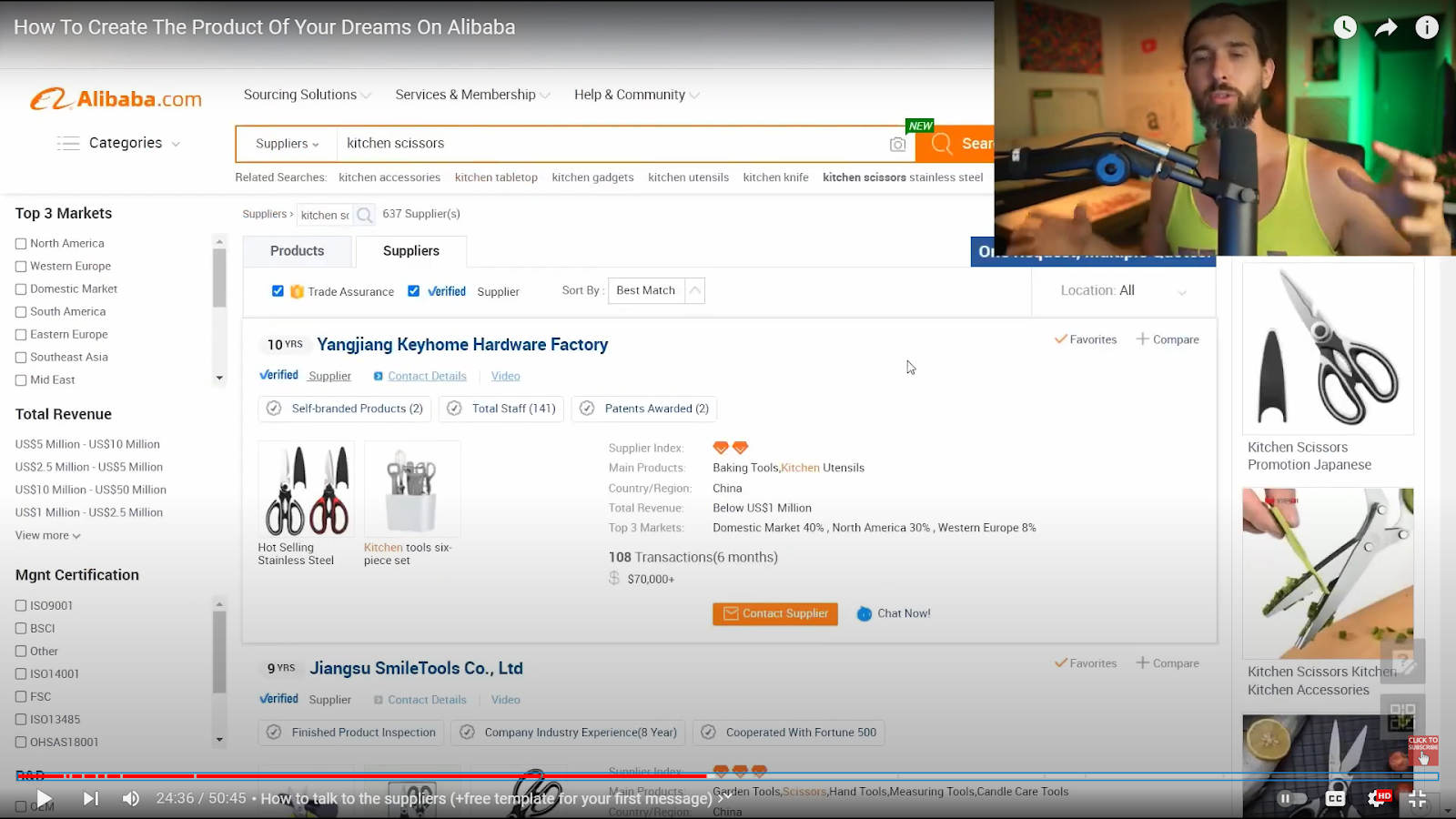Screen dimensions: 1456x819
Task: Click the Alibaba.com logo
Action: (116, 98)
